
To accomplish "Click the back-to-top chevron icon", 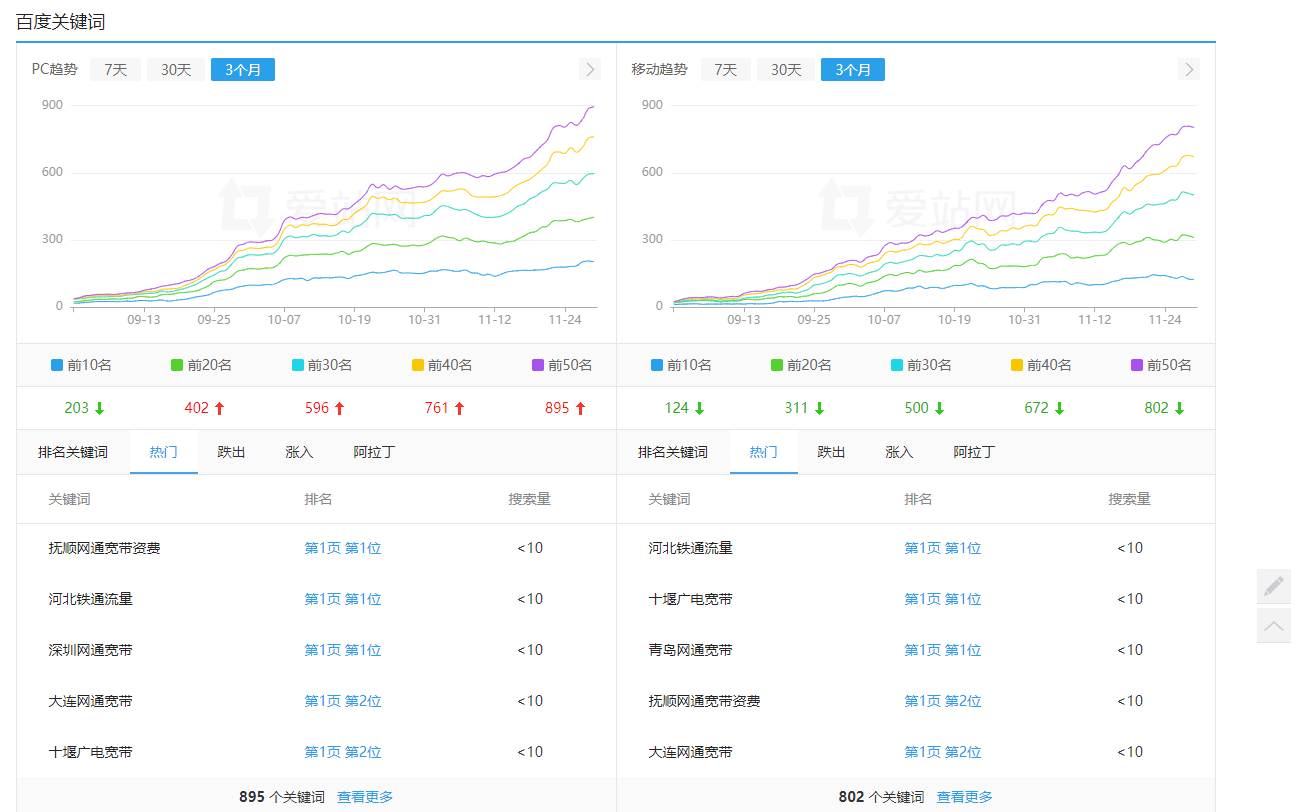I will click(1273, 626).
